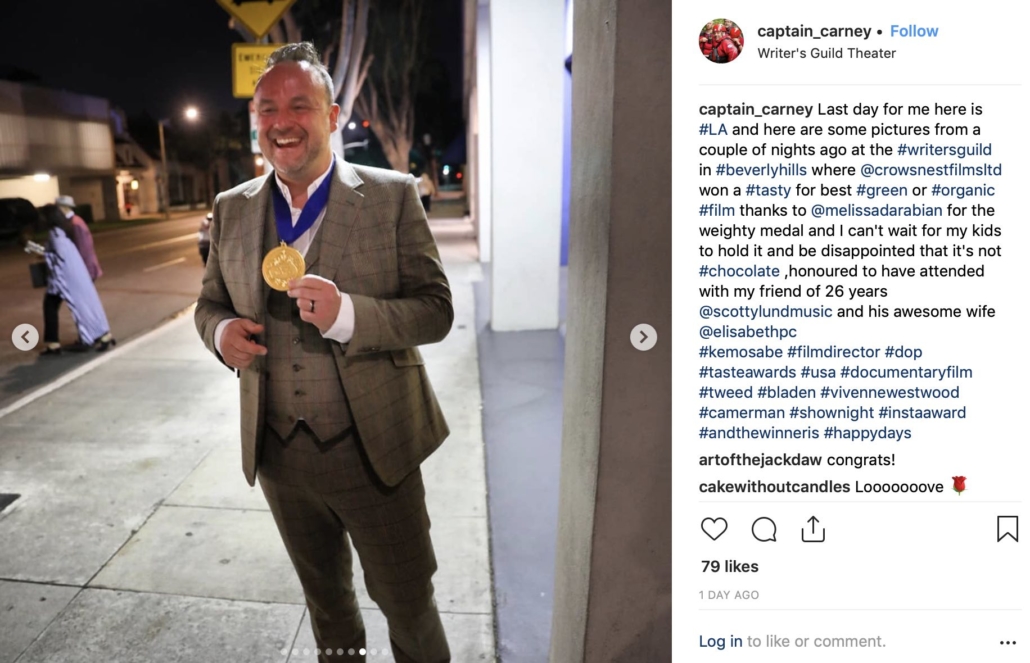Open comments via speech bubble icon

click(764, 529)
